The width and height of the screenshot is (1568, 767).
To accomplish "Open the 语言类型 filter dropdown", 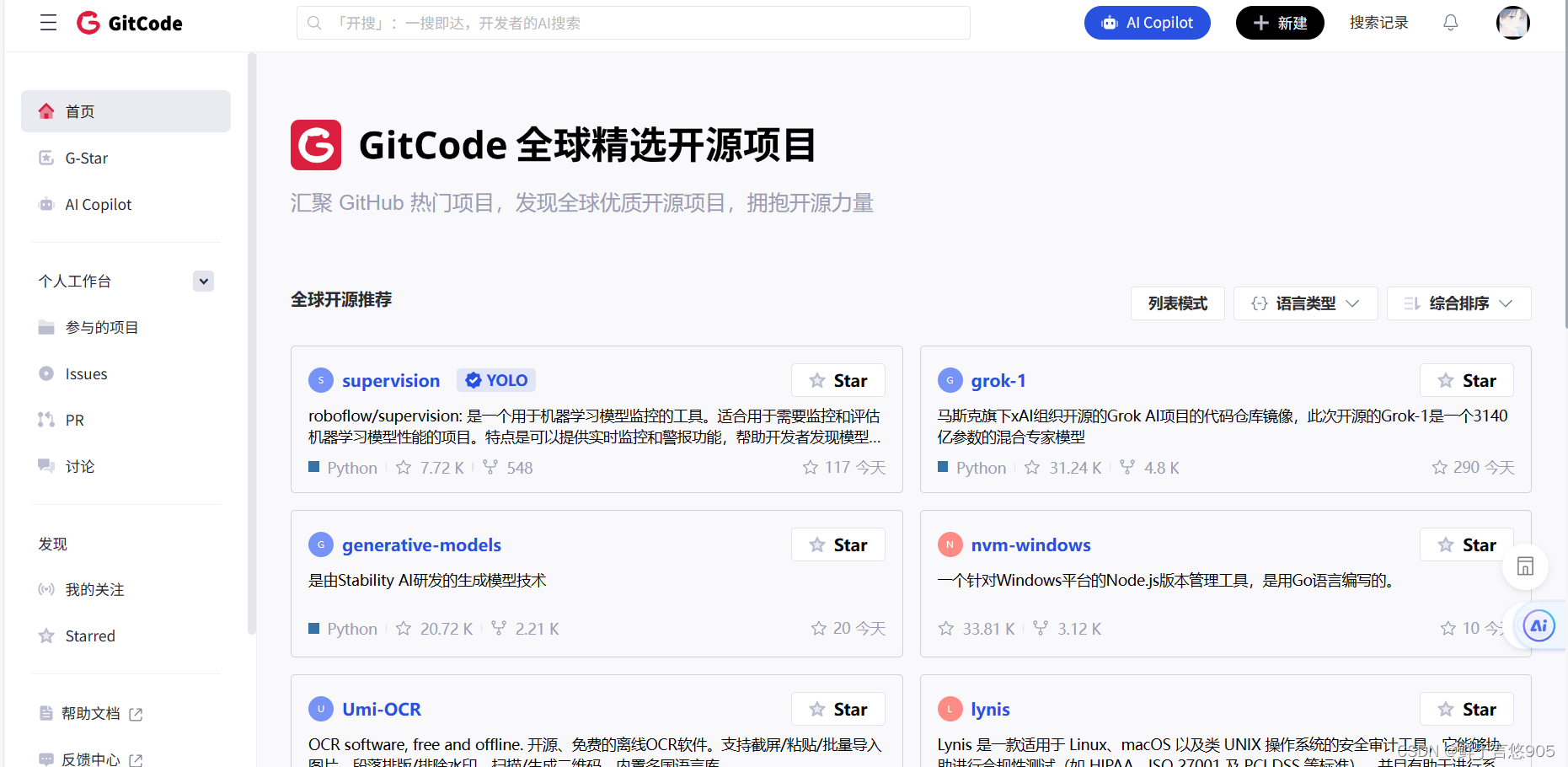I will (x=1305, y=303).
